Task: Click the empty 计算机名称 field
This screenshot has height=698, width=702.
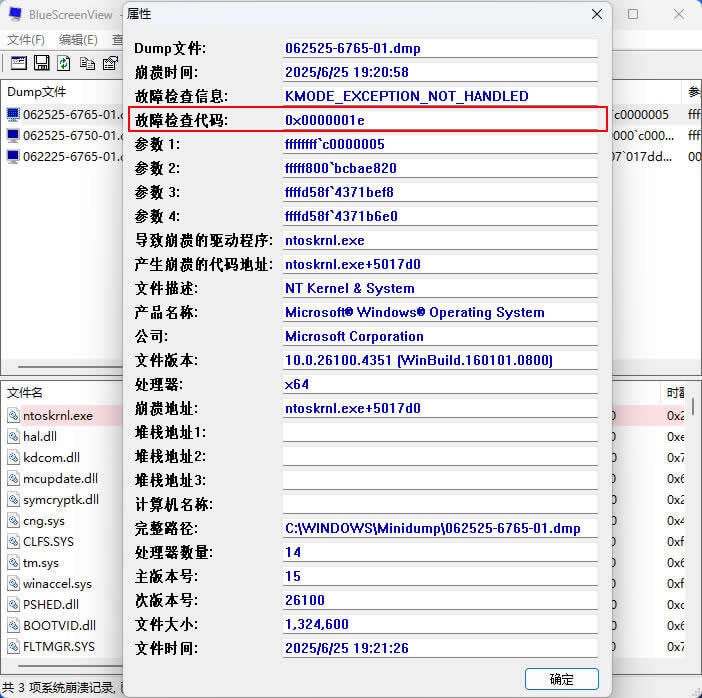Action: 440,504
